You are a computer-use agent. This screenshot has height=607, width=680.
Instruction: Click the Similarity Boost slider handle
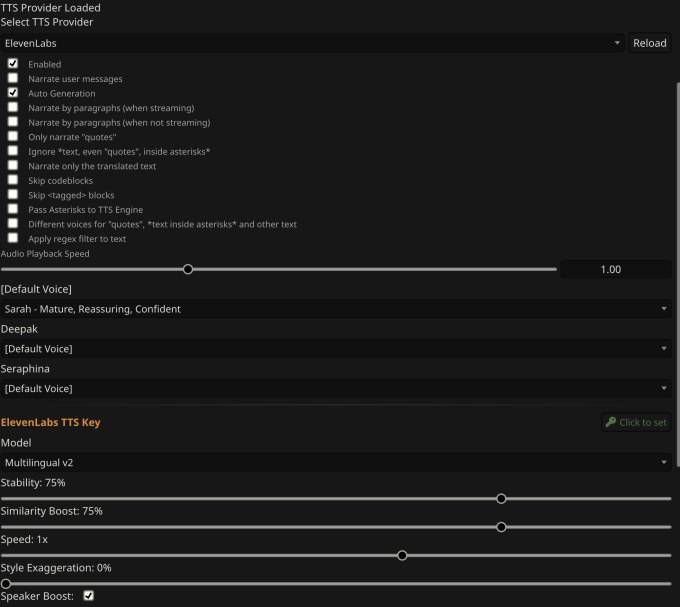click(x=501, y=527)
